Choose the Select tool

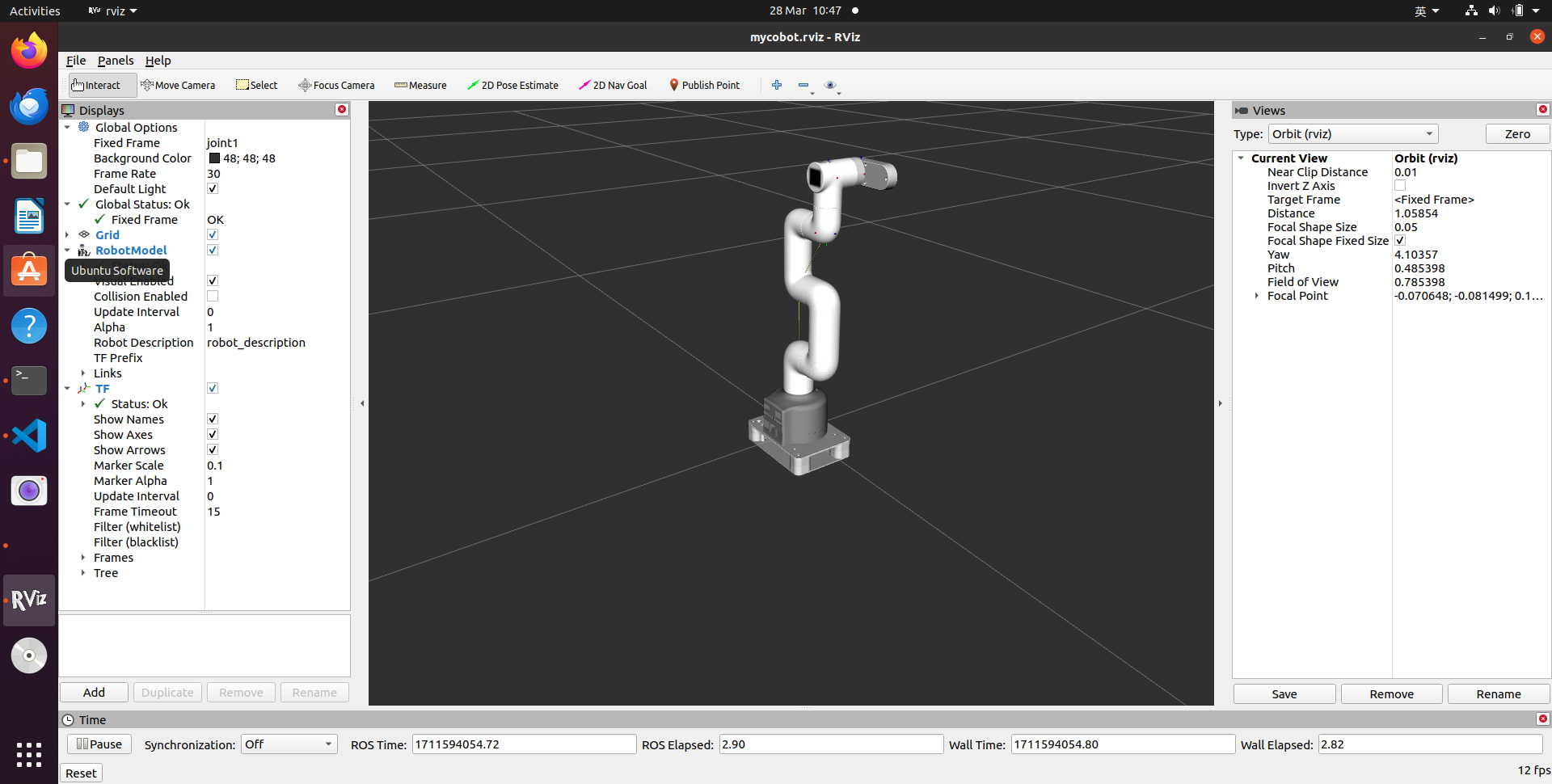tap(257, 85)
